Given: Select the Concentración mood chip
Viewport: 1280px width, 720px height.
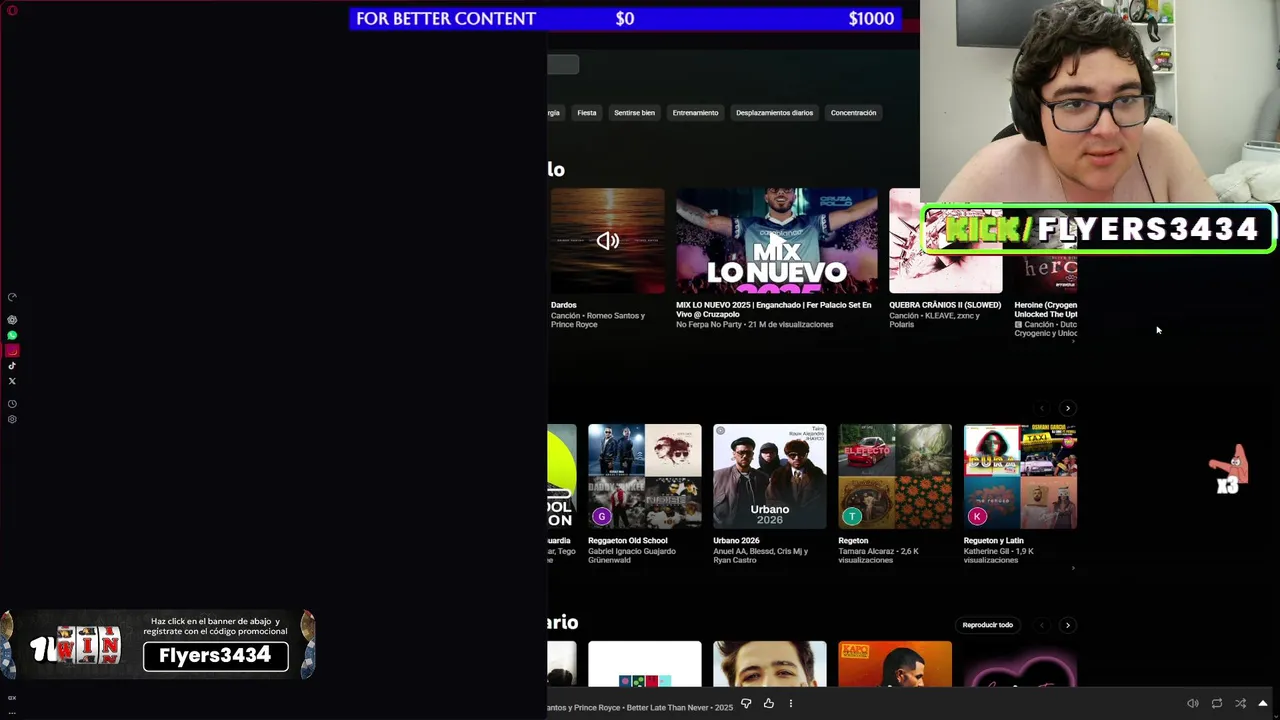Looking at the screenshot, I should (853, 113).
